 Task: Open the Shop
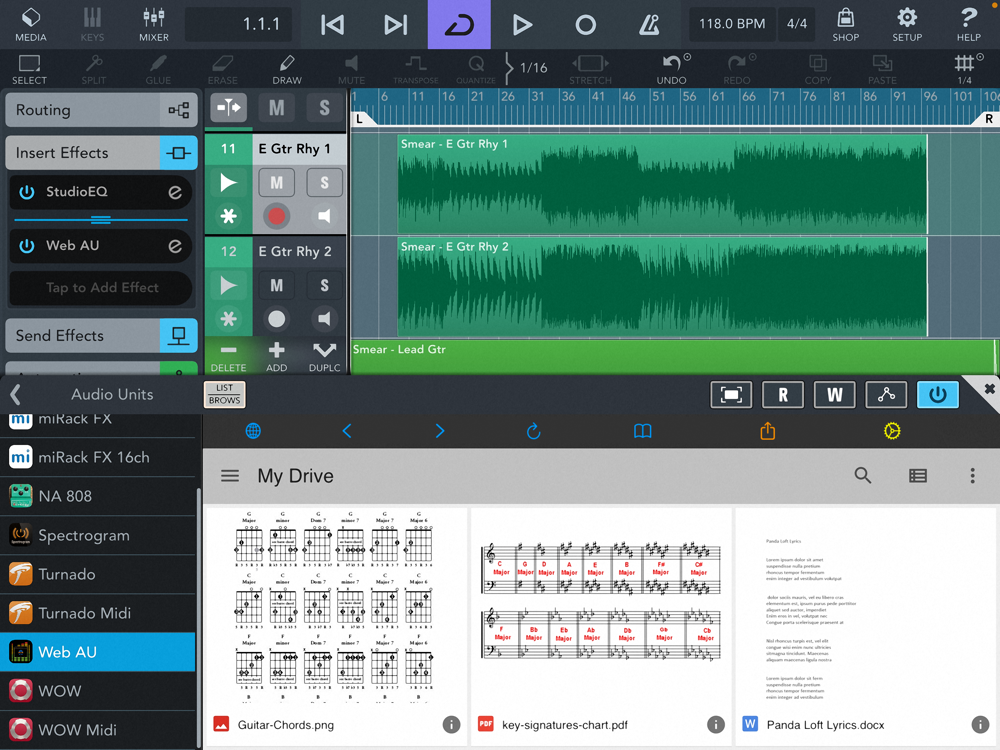click(x=846, y=25)
